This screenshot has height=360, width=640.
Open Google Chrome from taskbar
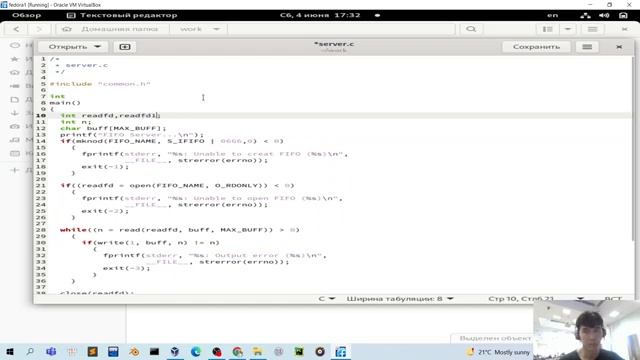(238, 351)
